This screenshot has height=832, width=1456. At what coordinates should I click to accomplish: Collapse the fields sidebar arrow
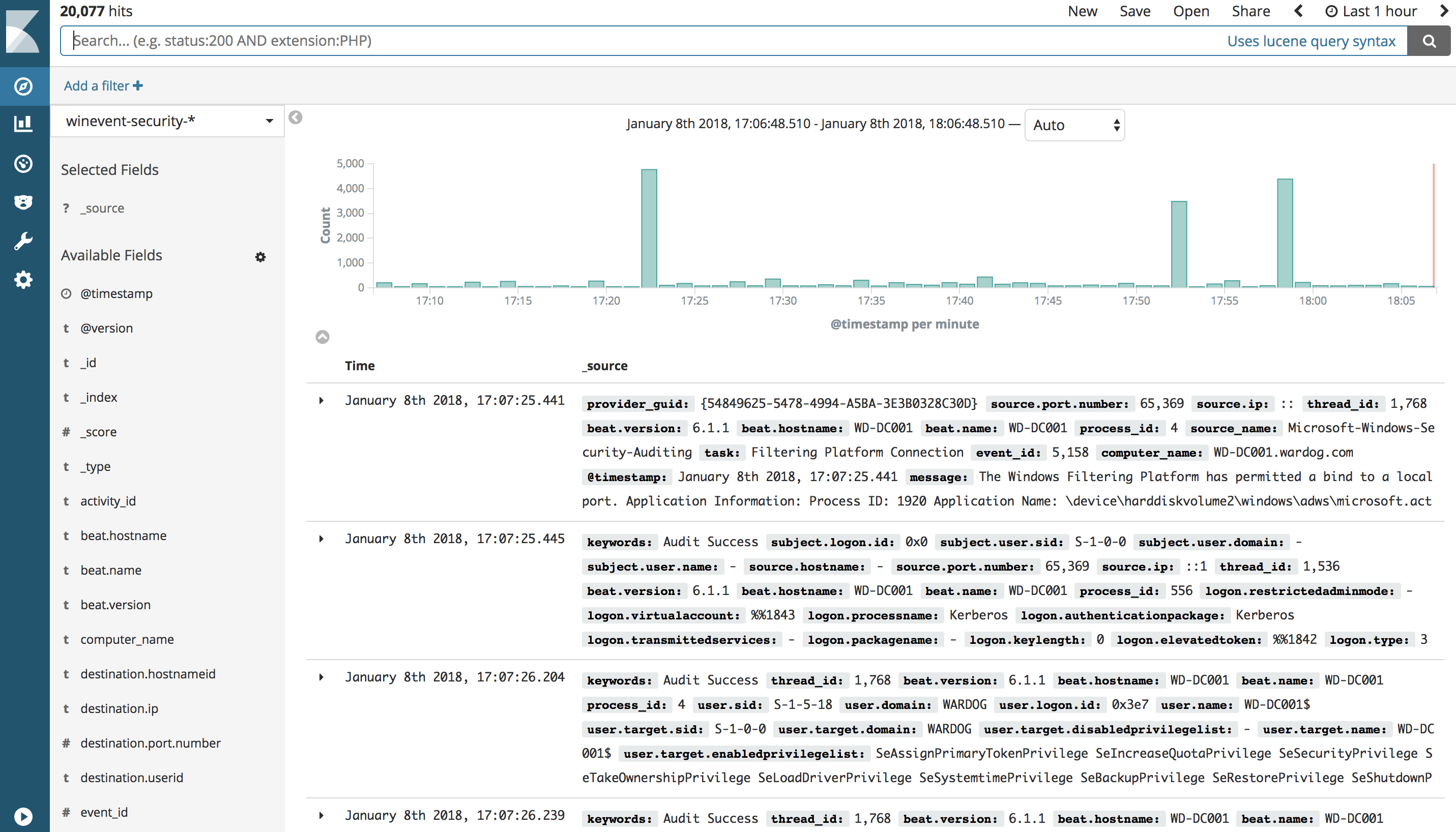click(296, 117)
